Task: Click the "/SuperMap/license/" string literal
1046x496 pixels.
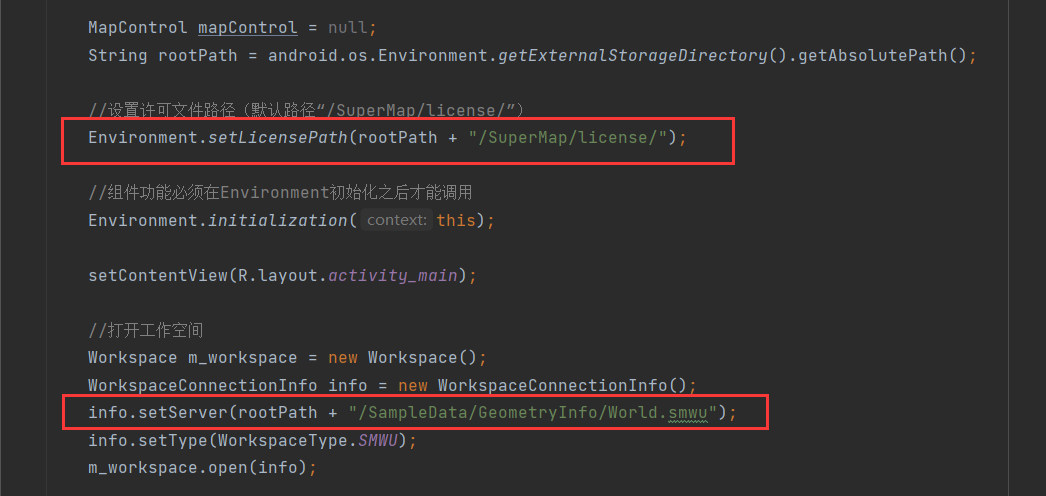Action: click(568, 138)
